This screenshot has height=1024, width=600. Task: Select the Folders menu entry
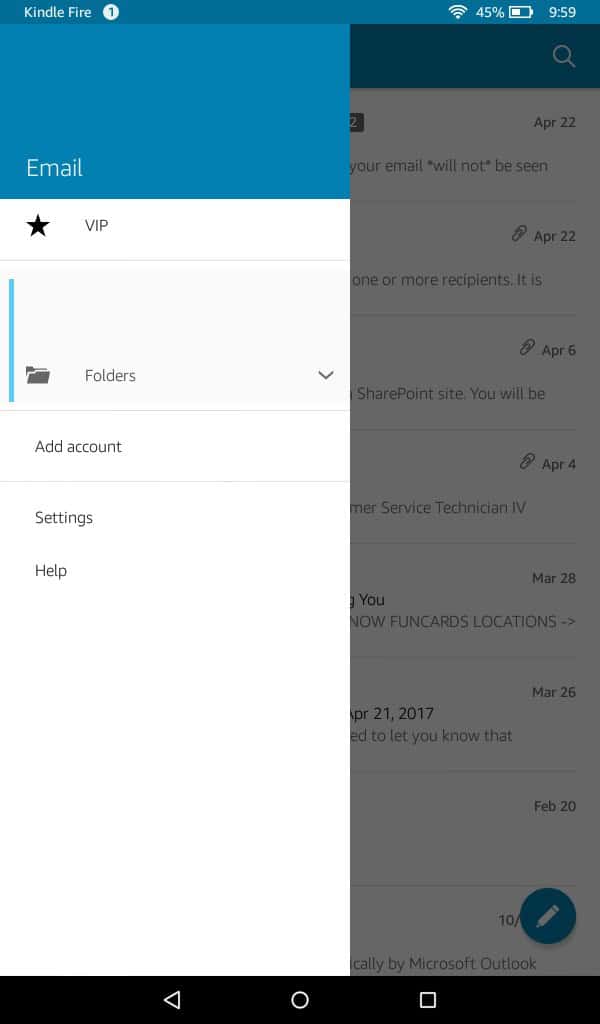tap(110, 376)
